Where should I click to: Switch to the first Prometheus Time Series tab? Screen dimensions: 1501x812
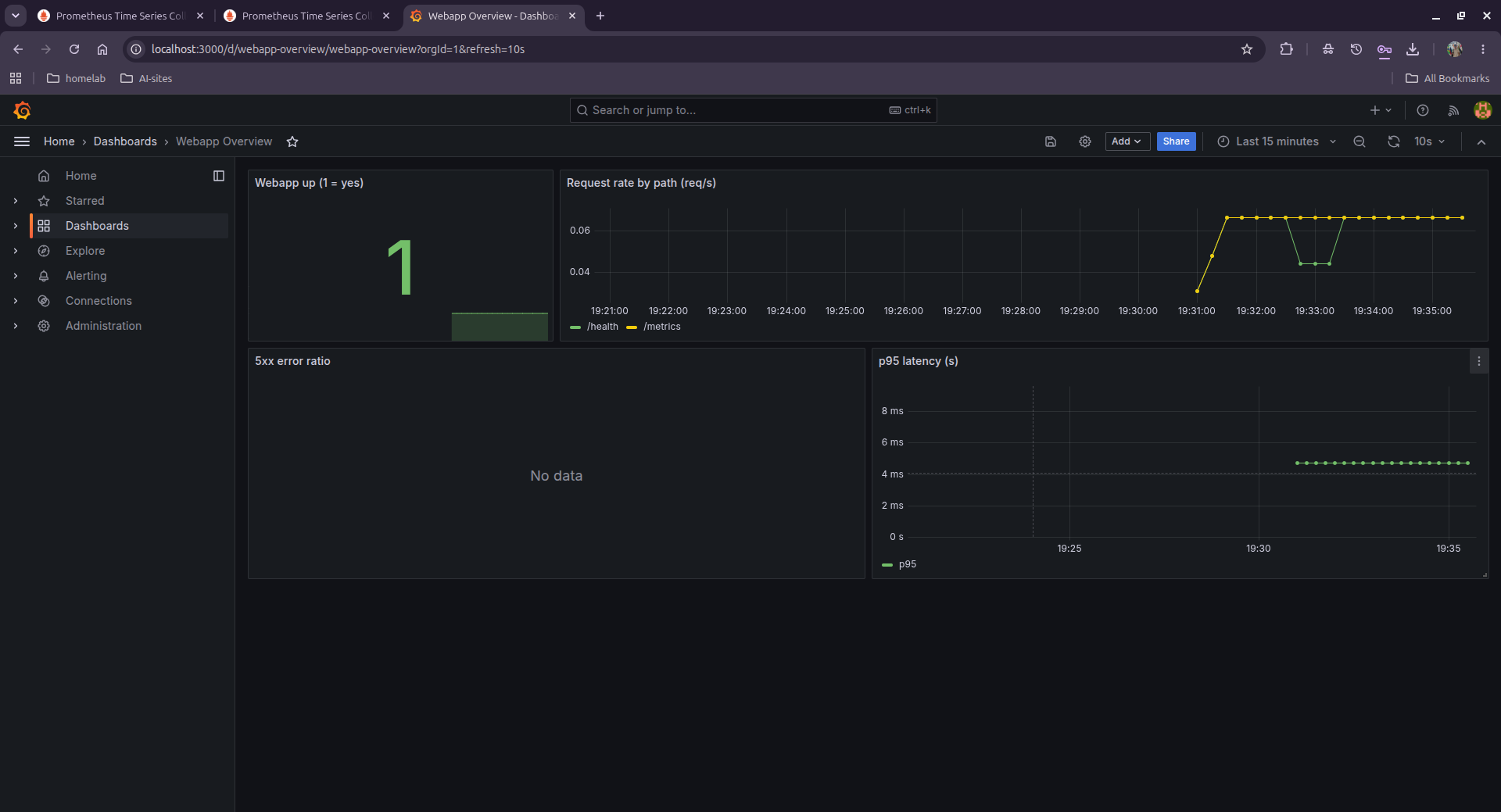point(120,16)
